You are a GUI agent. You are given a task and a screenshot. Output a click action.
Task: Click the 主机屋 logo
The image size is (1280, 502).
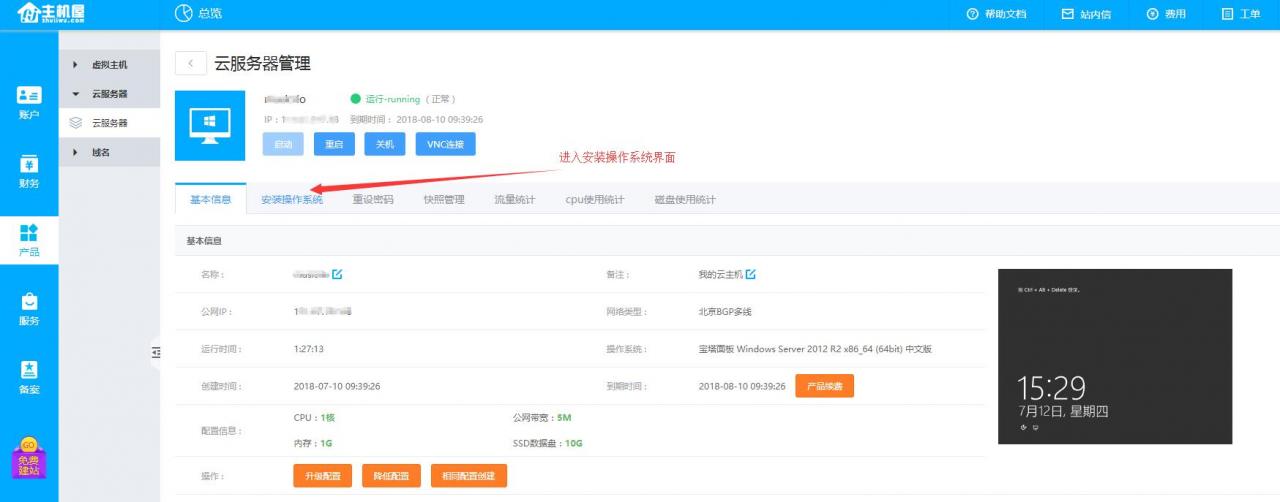[51, 14]
